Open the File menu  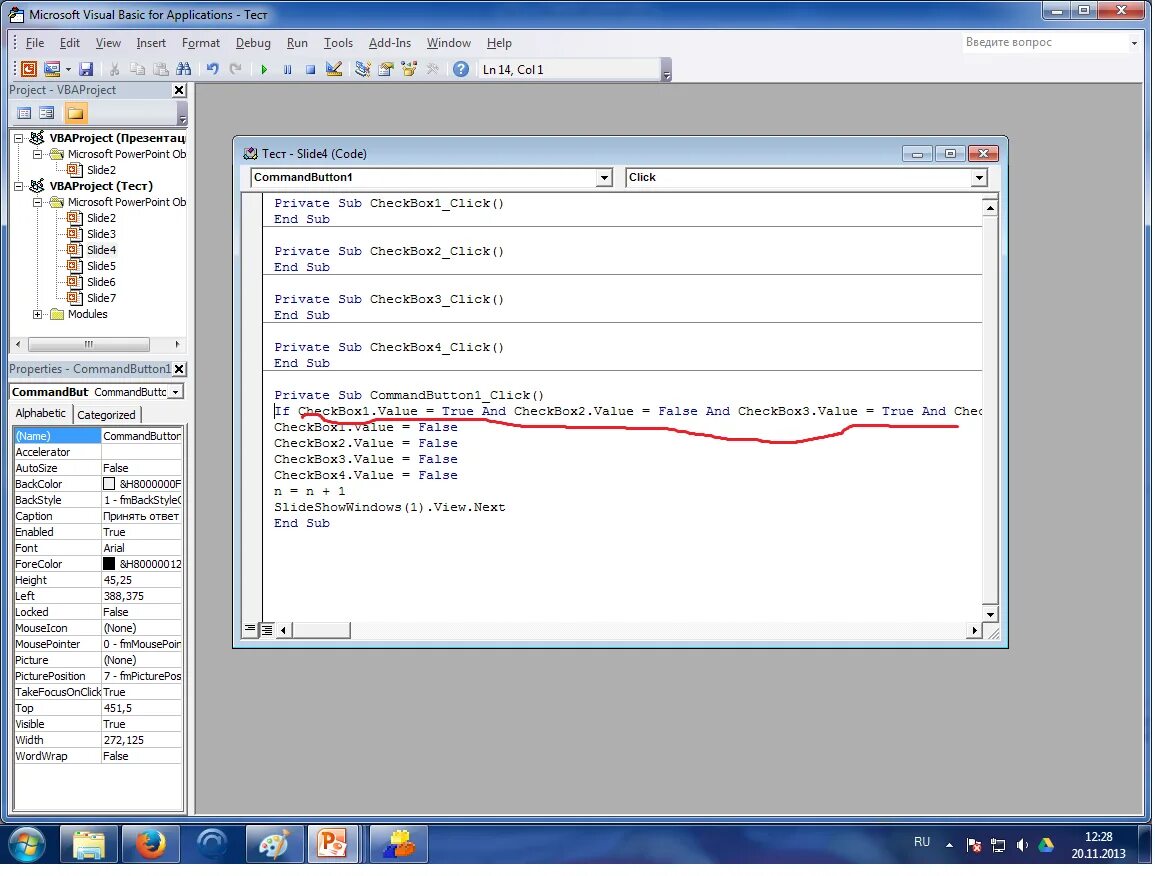35,43
